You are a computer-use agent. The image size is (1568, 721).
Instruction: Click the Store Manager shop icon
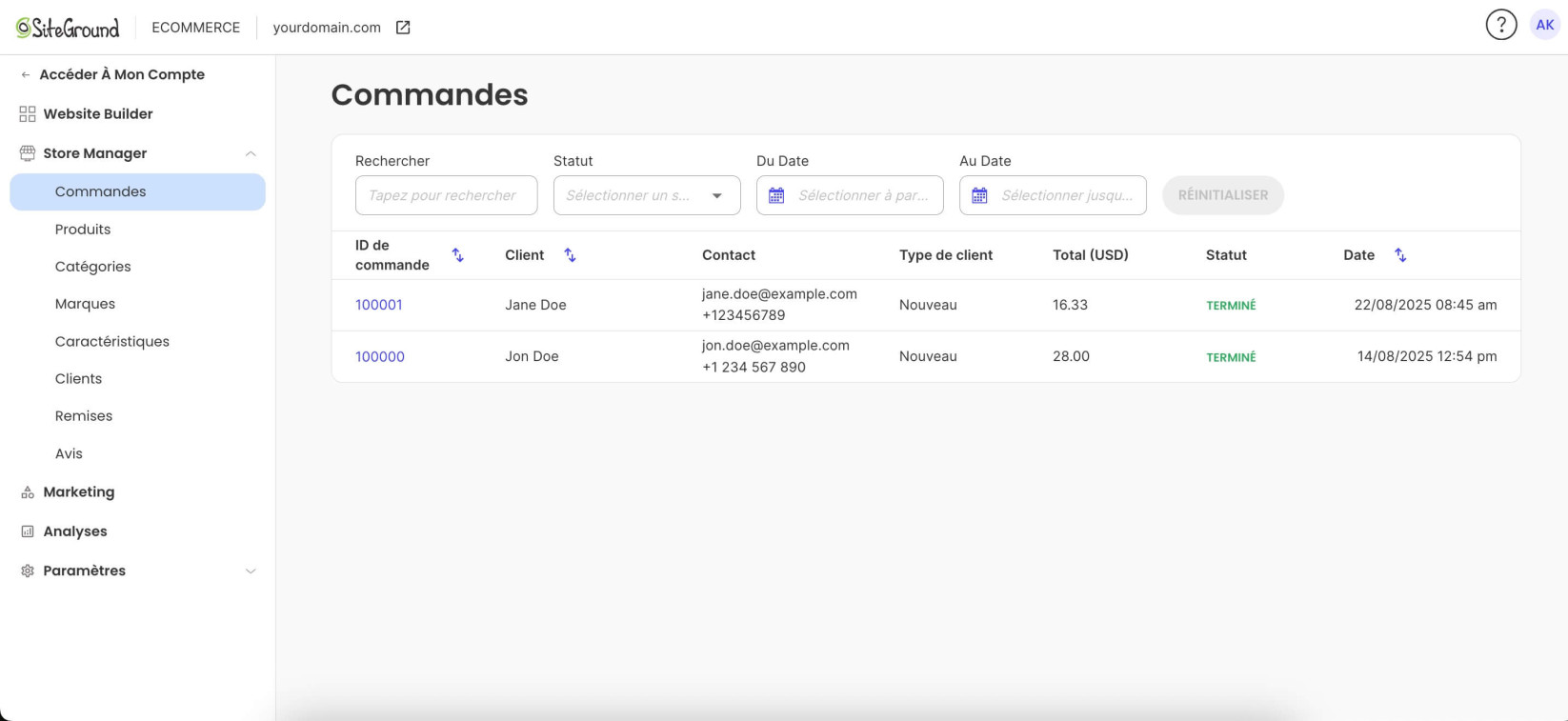click(x=28, y=153)
